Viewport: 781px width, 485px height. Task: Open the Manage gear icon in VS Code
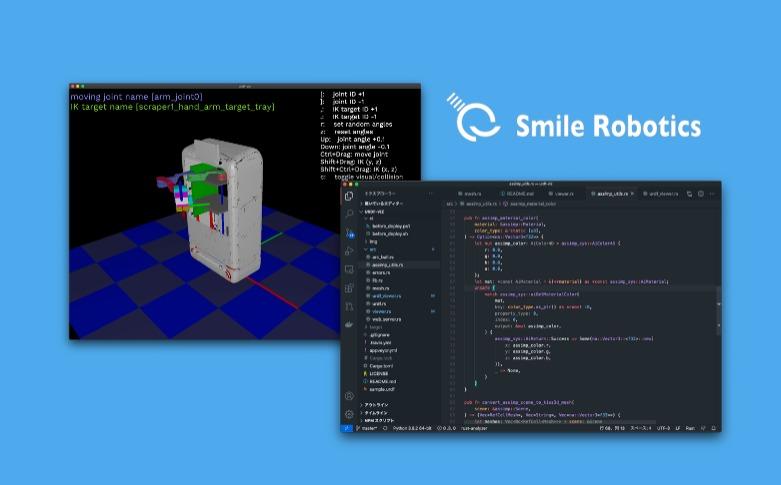pos(349,414)
